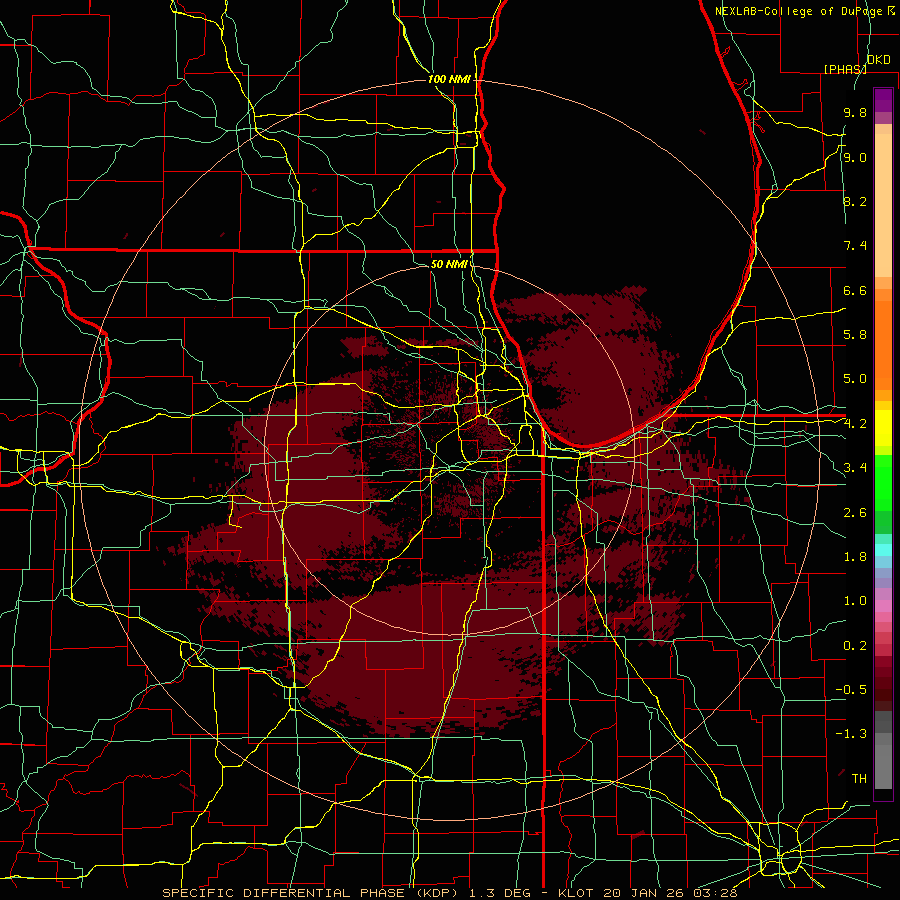Click the NEXLAB-College of DuPage label
Screen dimensions: 900x900
coord(800,11)
